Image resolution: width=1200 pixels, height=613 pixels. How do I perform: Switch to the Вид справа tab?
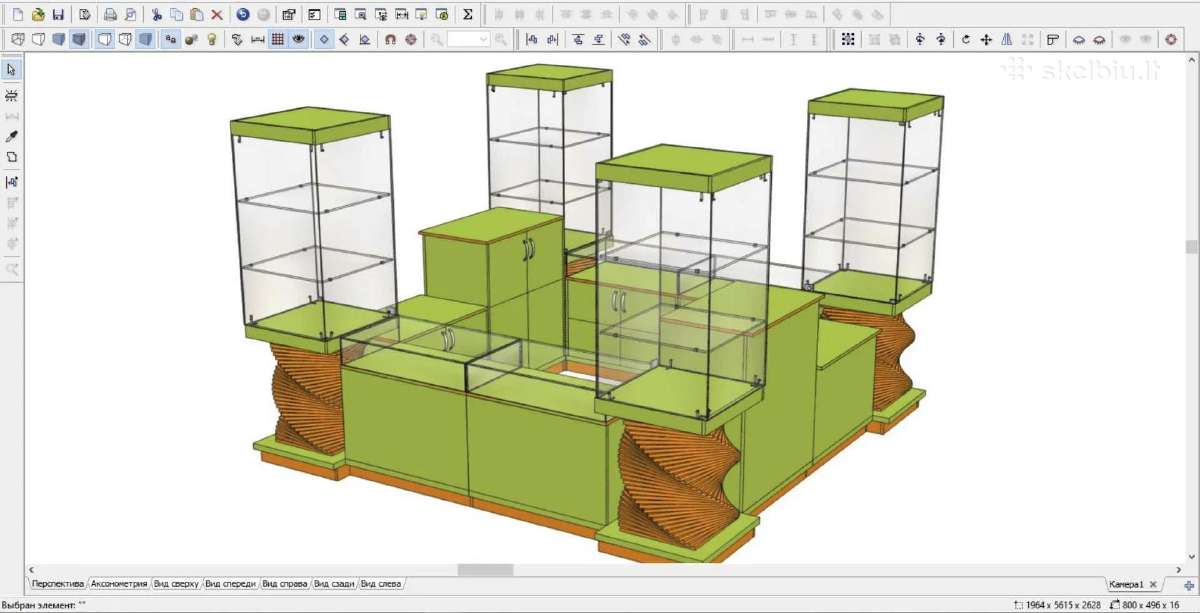[x=285, y=584]
